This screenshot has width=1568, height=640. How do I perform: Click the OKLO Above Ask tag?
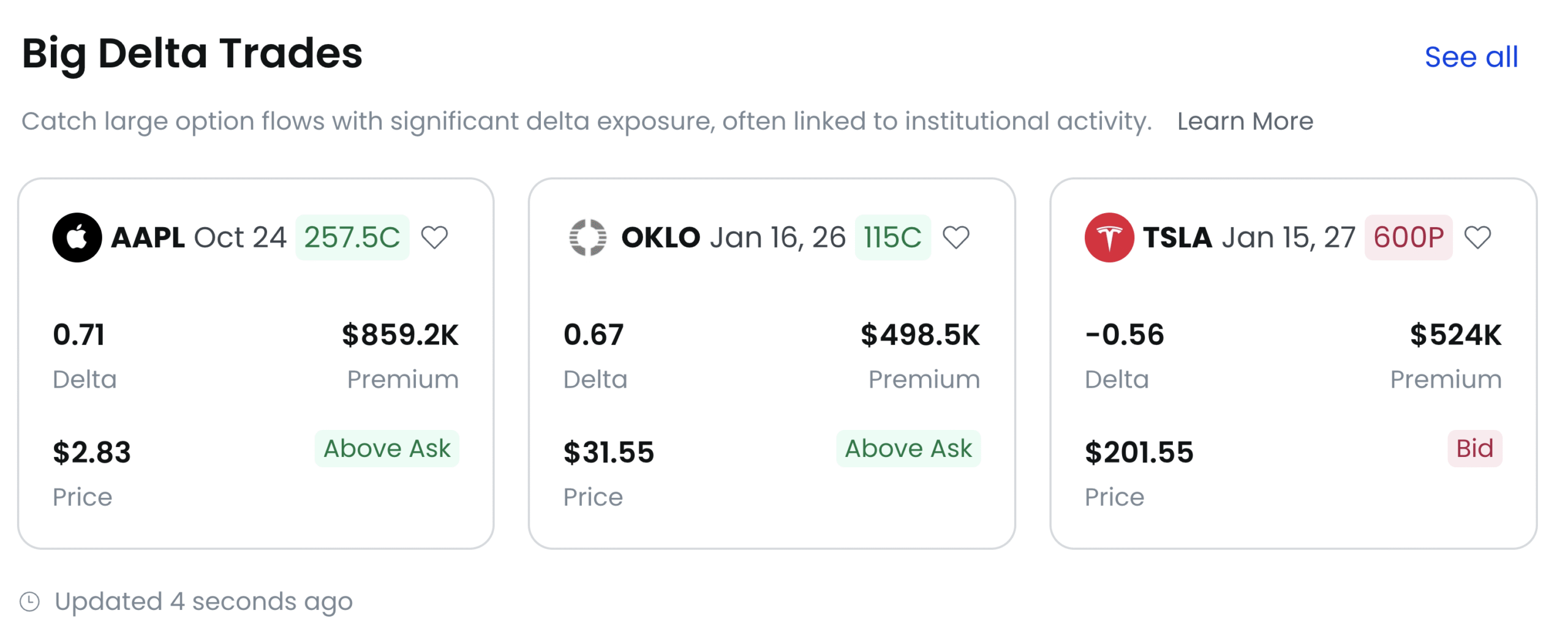pyautogui.click(x=908, y=448)
